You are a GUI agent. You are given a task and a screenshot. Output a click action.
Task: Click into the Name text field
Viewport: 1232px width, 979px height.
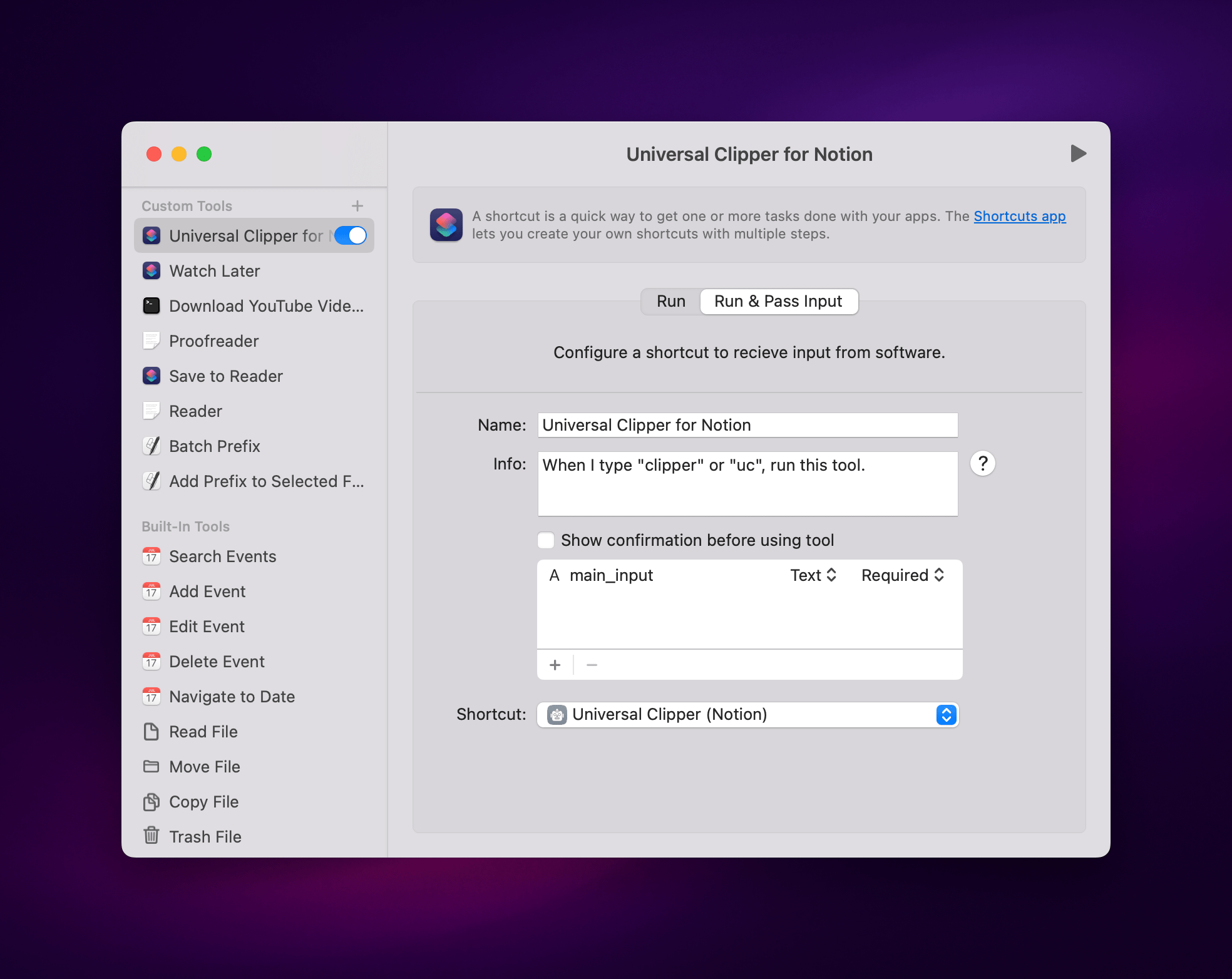747,425
